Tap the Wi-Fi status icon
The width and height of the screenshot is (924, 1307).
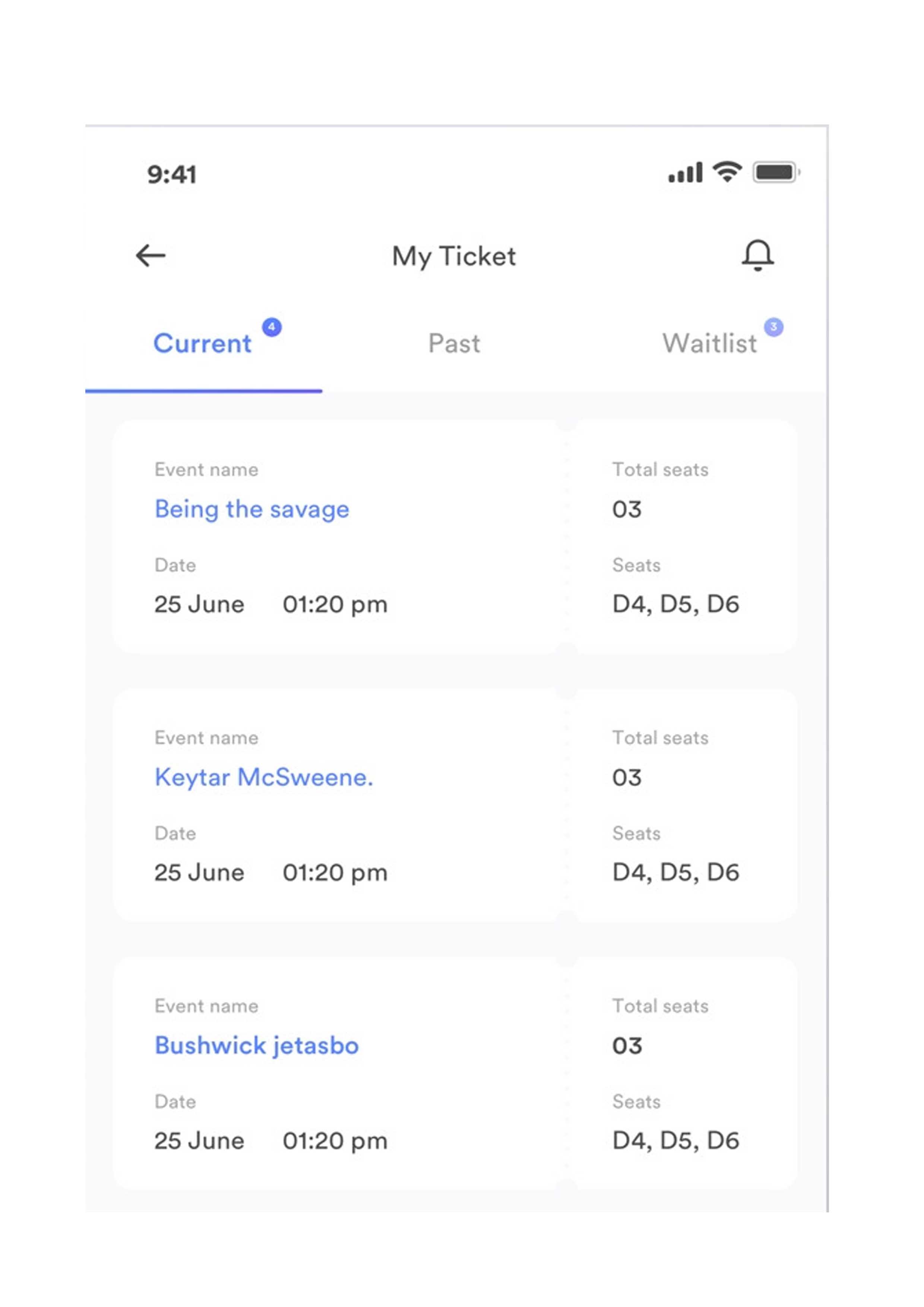(727, 171)
